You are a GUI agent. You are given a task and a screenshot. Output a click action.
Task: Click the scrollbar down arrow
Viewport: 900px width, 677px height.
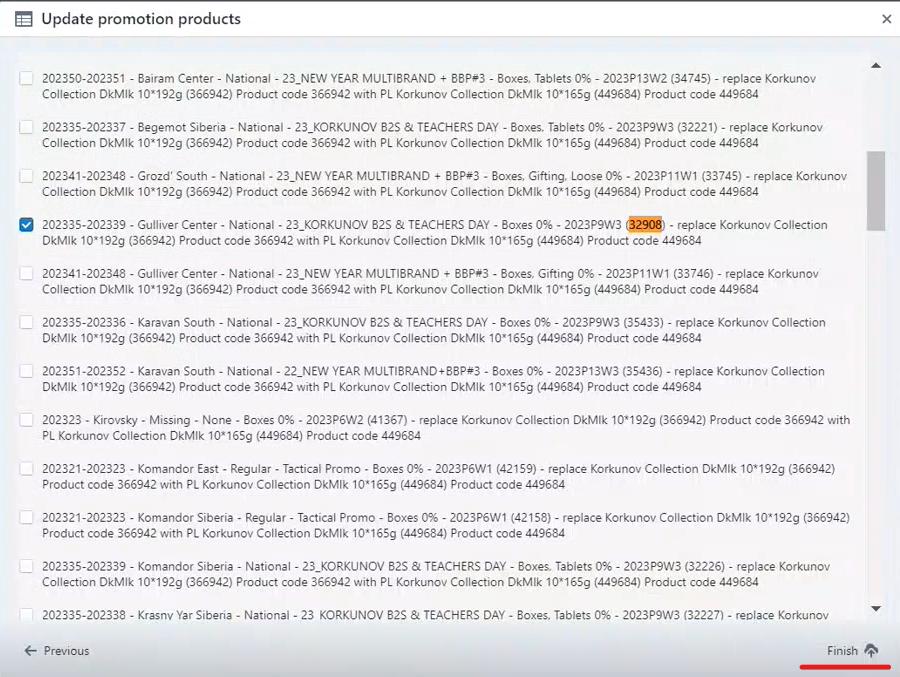[x=876, y=609]
